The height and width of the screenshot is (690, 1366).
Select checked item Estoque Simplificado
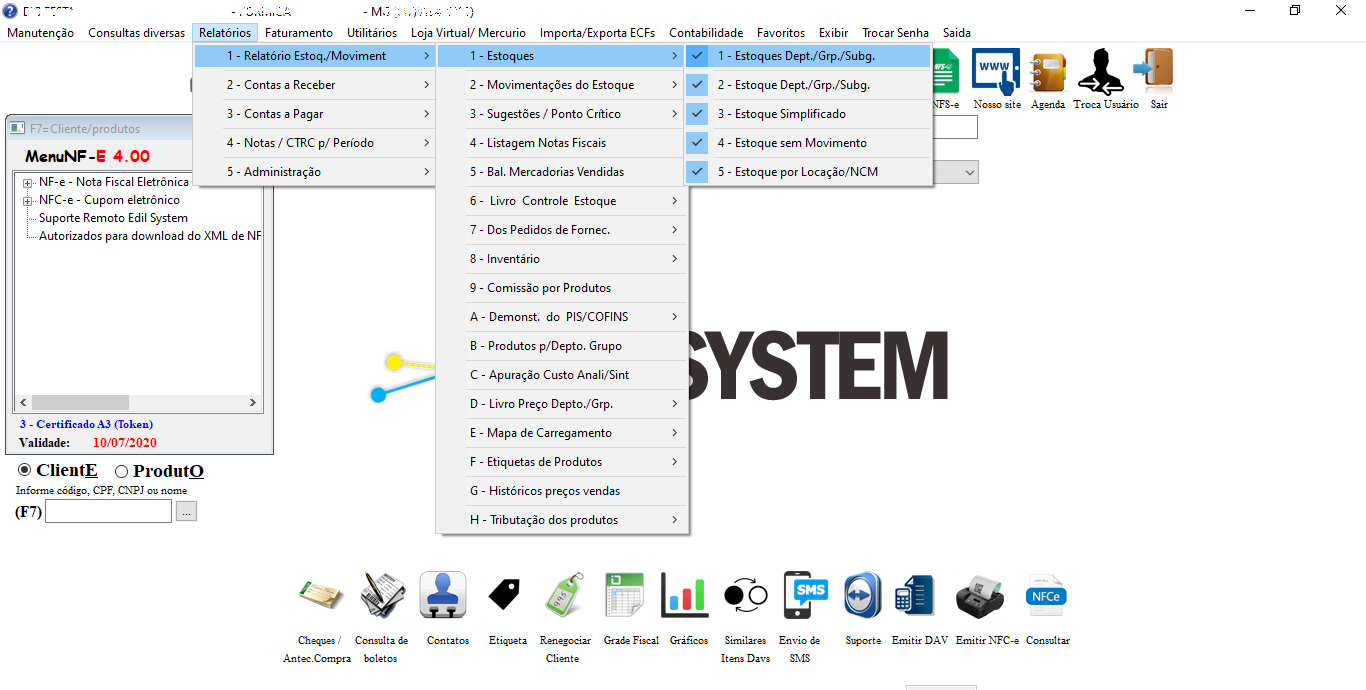[781, 114]
